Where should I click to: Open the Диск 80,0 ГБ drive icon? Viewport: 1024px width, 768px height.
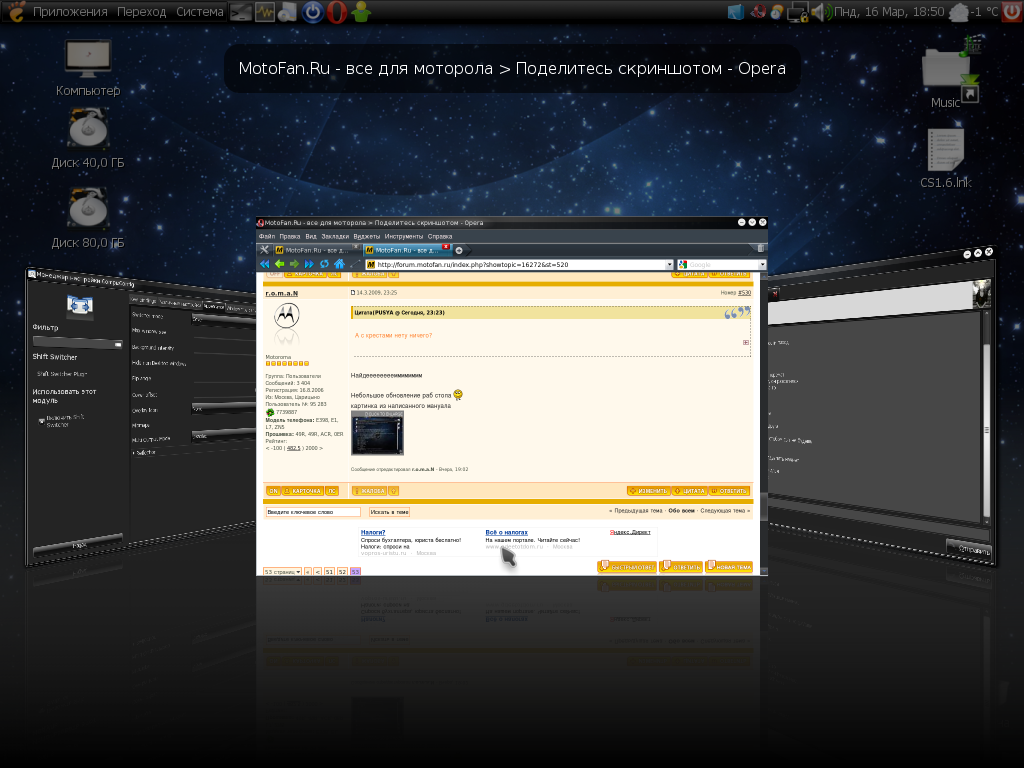tap(88, 219)
